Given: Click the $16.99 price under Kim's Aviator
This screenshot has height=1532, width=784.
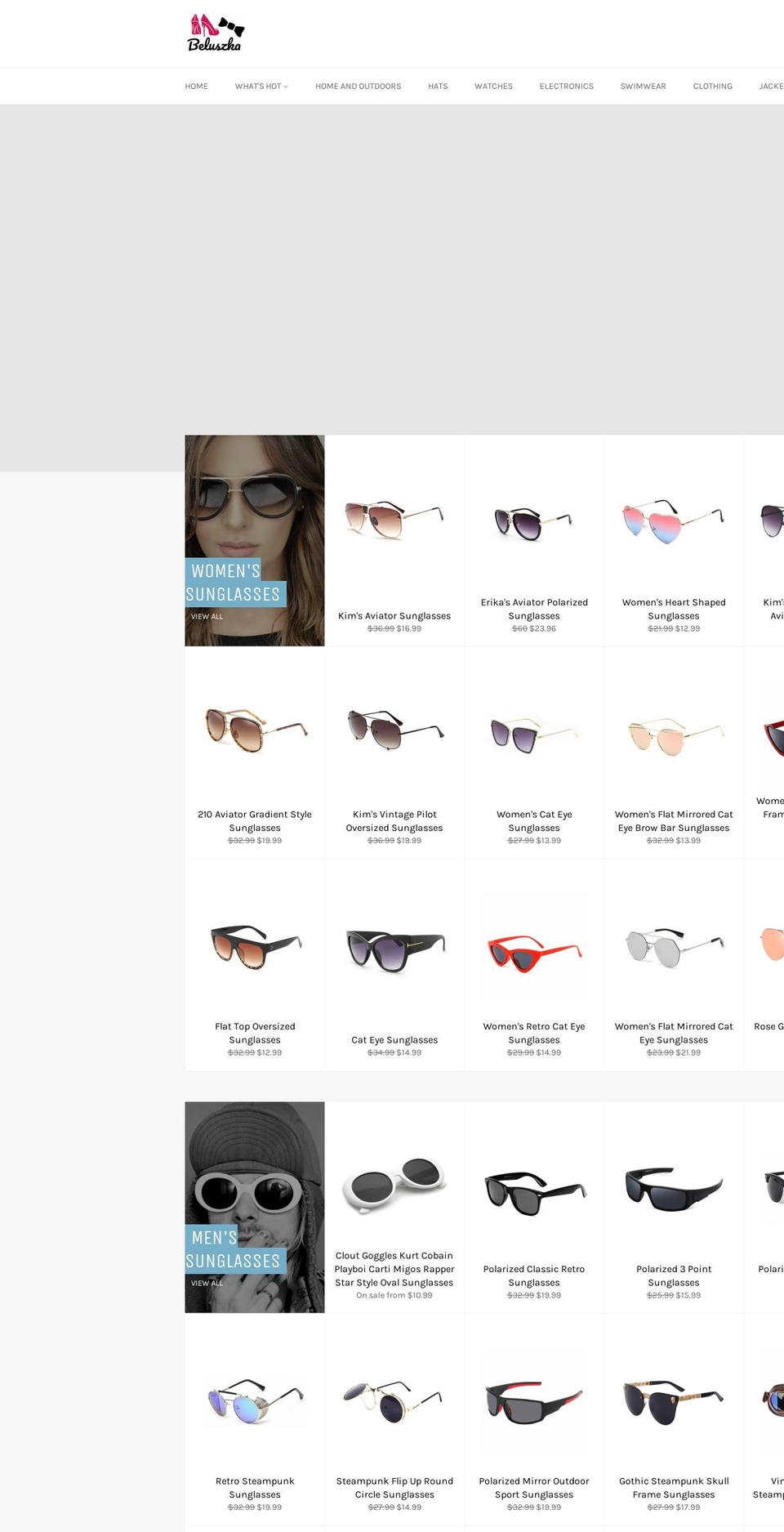Looking at the screenshot, I should (409, 628).
